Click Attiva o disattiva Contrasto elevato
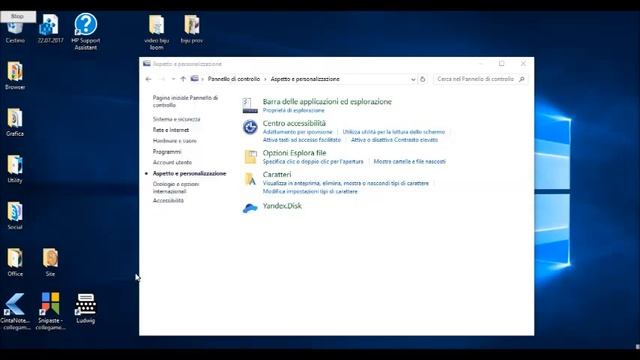Viewport: 640px width, 360px height. [x=394, y=140]
